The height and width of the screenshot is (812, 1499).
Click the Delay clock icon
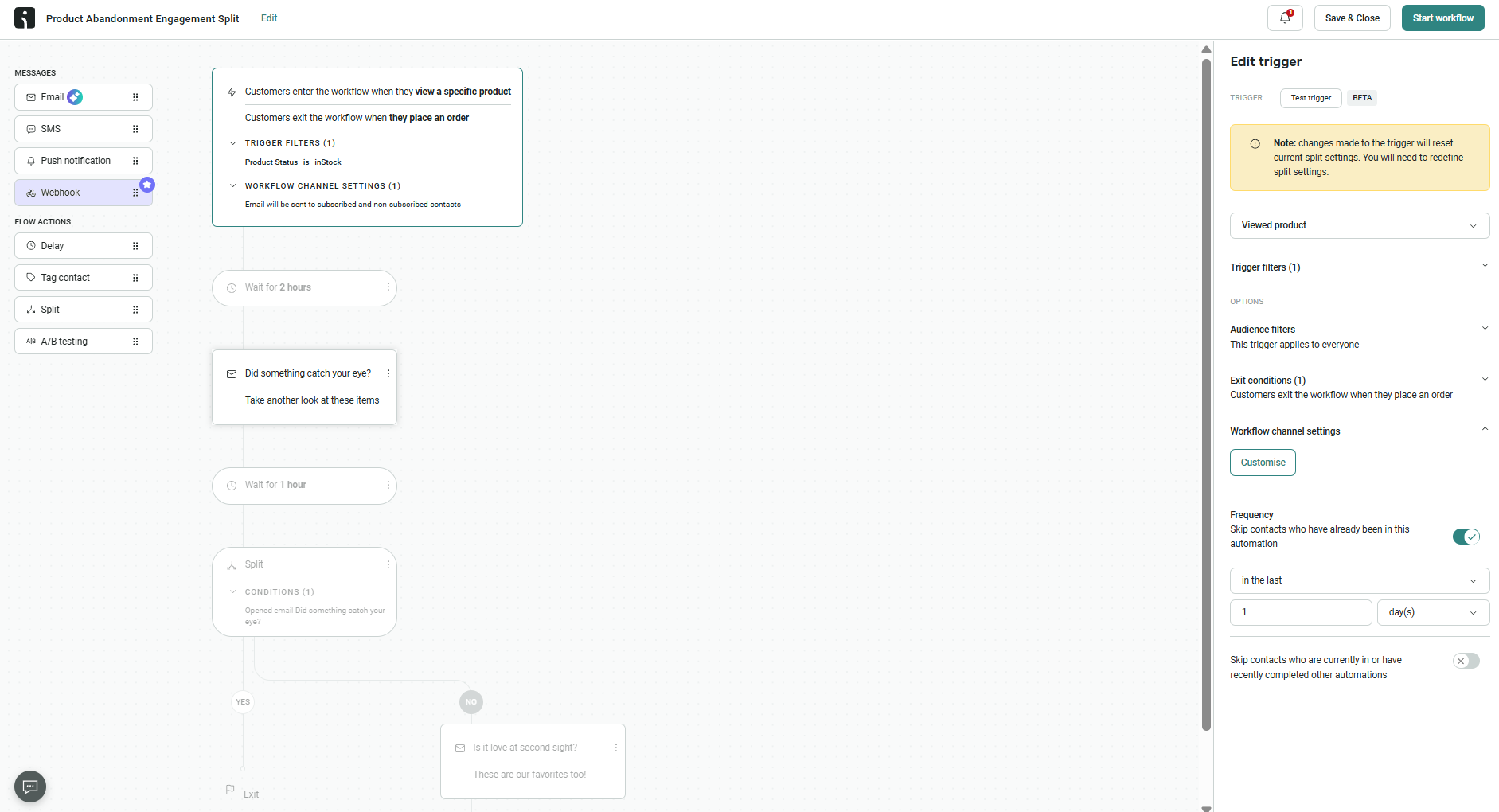[31, 246]
